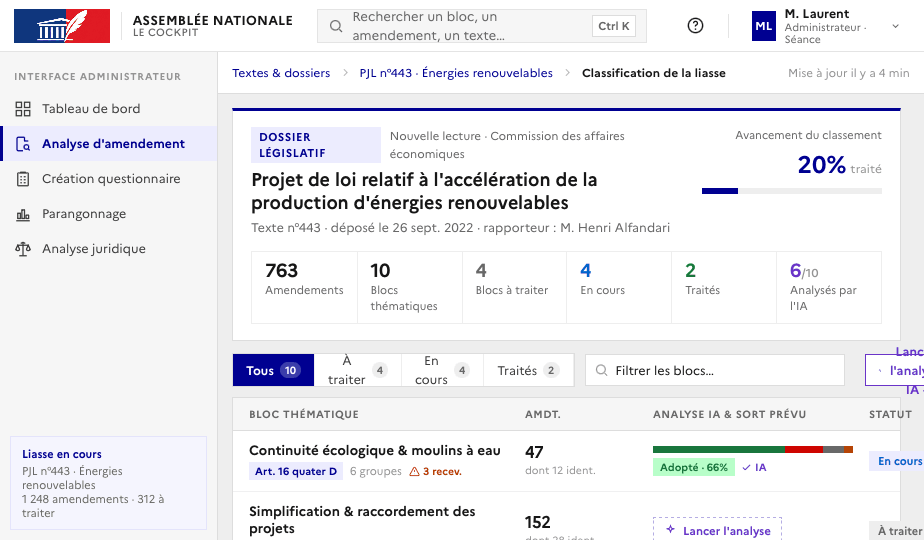Click the En cours status on first row

pyautogui.click(x=897, y=461)
